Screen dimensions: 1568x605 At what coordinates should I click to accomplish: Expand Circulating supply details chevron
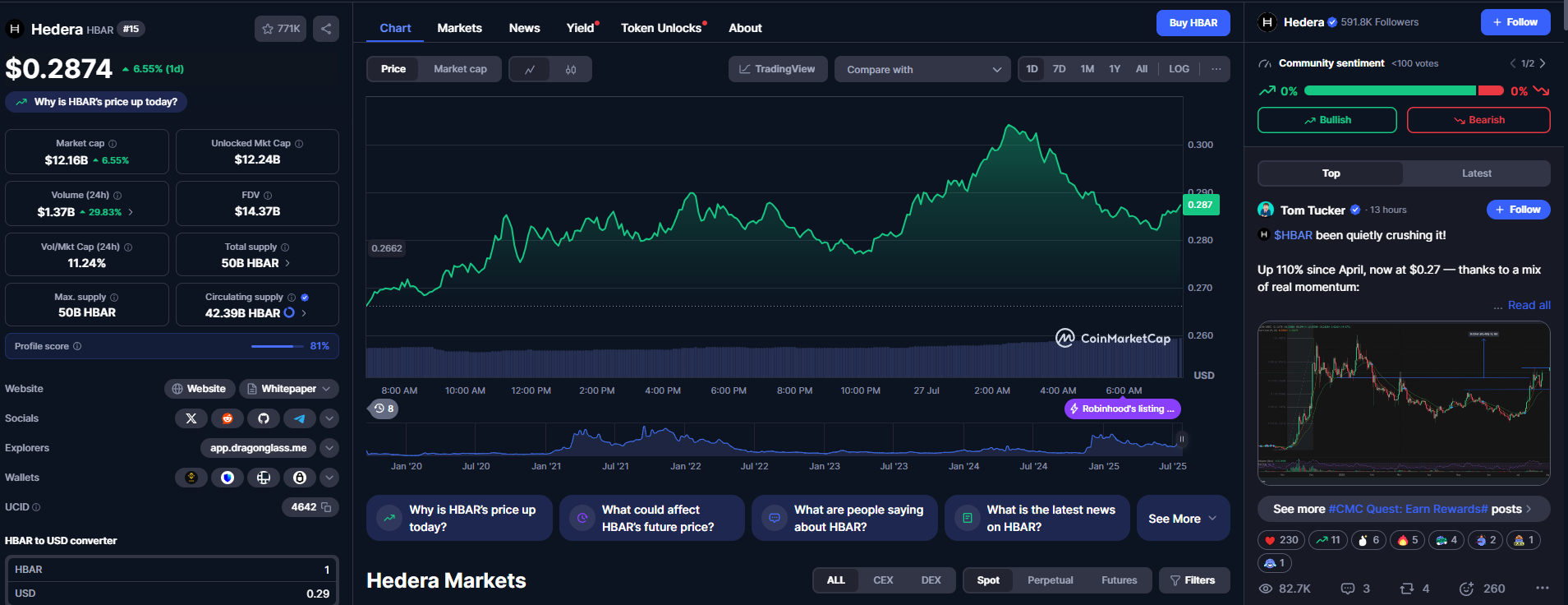(x=304, y=313)
